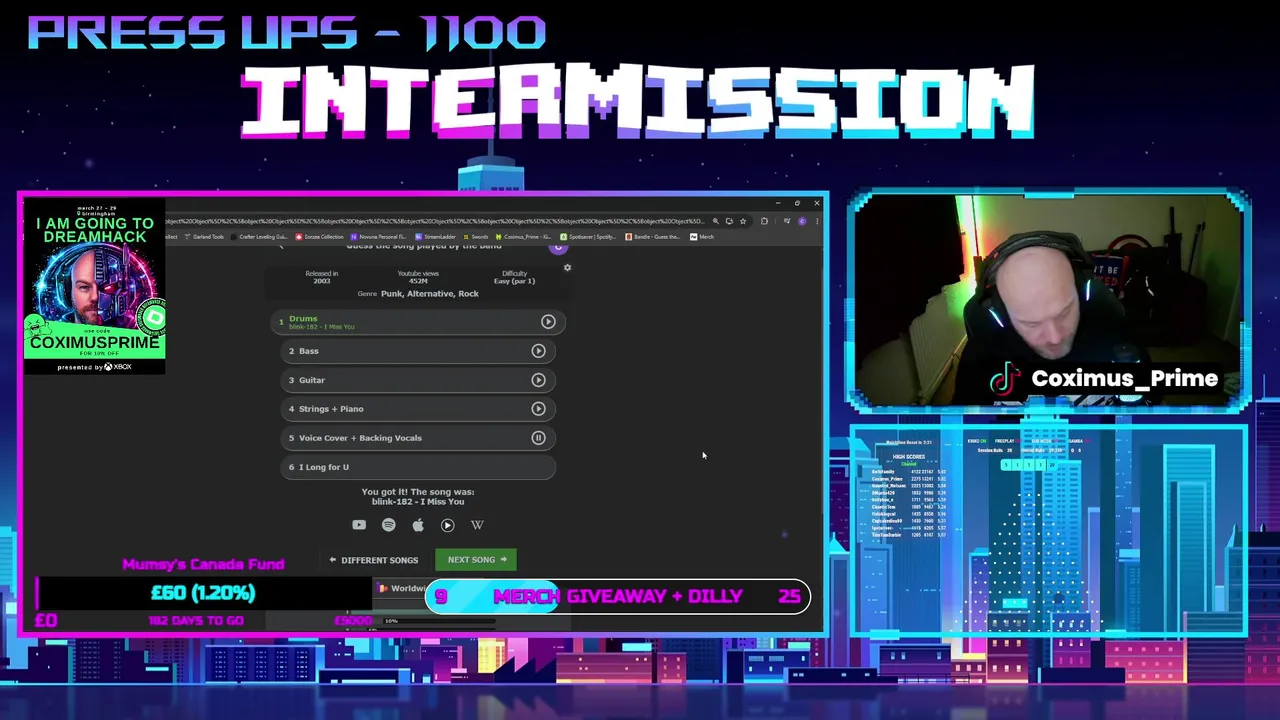Open the Eorzea Collection bookmark
Image resolution: width=1280 pixels, height=720 pixels.
coord(319,237)
